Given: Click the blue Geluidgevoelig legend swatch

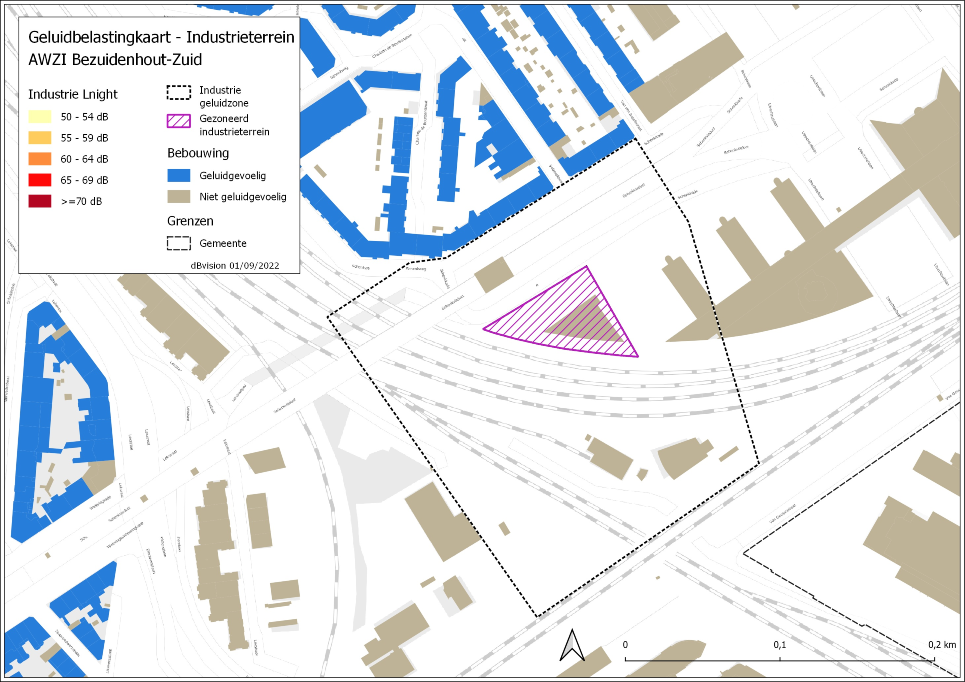Looking at the screenshot, I should pyautogui.click(x=179, y=176).
